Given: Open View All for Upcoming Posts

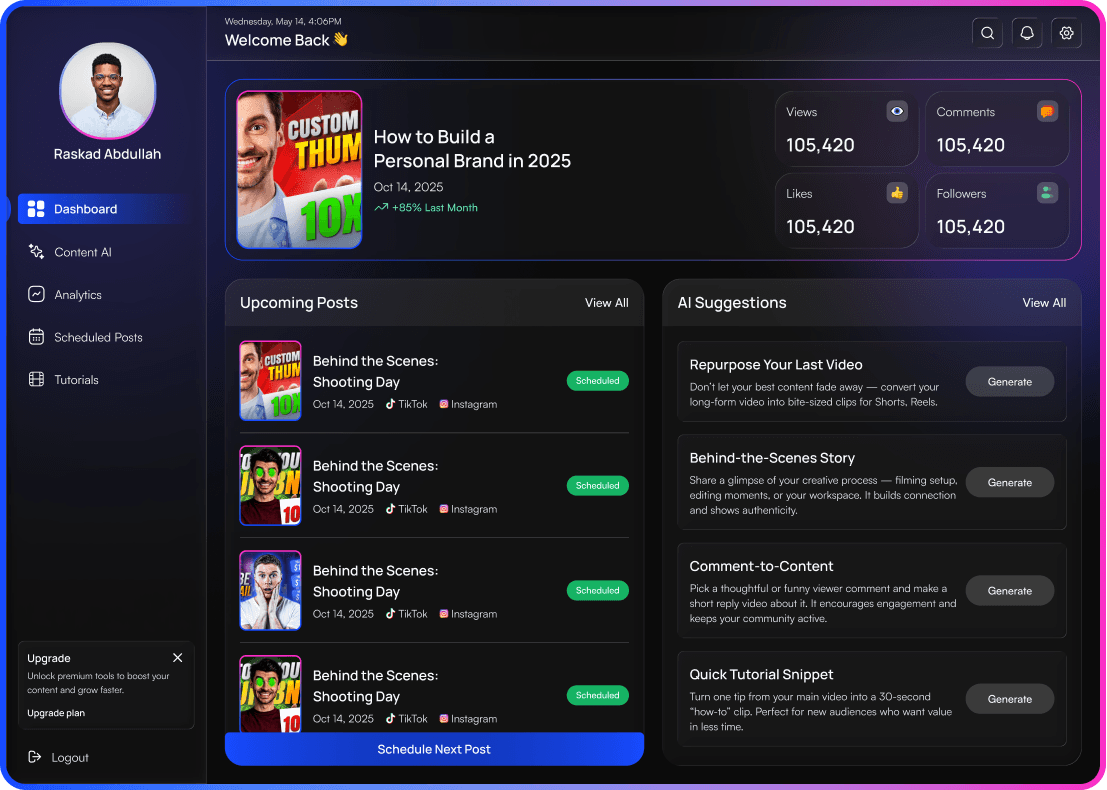Looking at the screenshot, I should 606,302.
